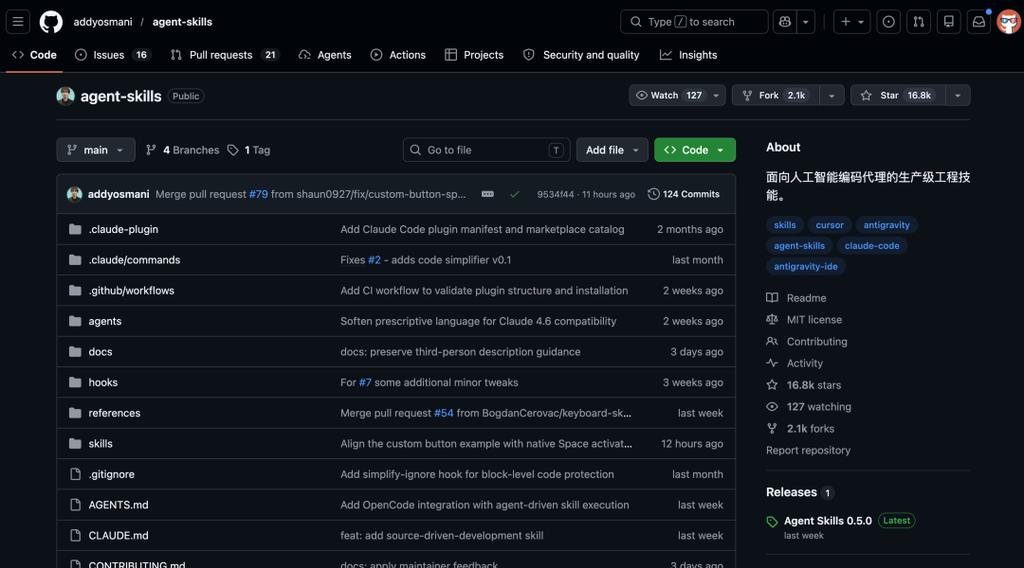This screenshot has height=568, width=1024.
Task: Switch to the Actions tab
Action: 398,55
